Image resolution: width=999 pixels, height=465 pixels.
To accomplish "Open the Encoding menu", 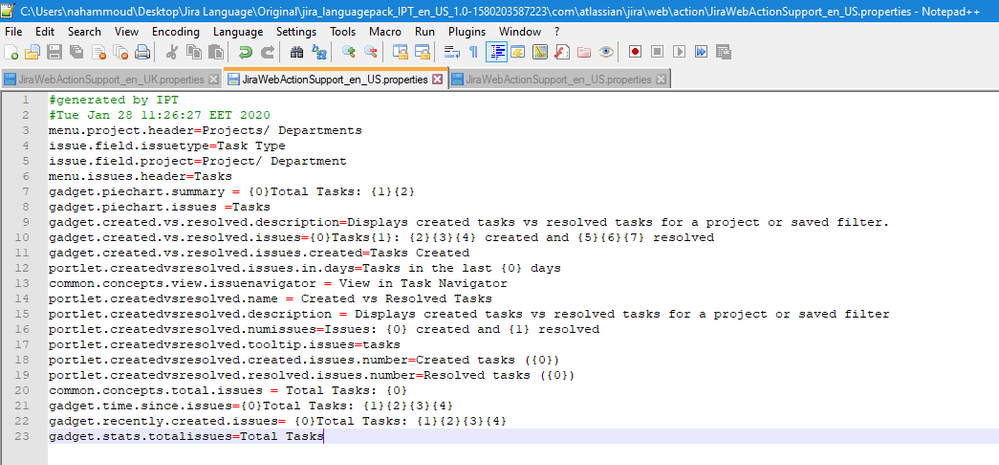I will 176,31.
